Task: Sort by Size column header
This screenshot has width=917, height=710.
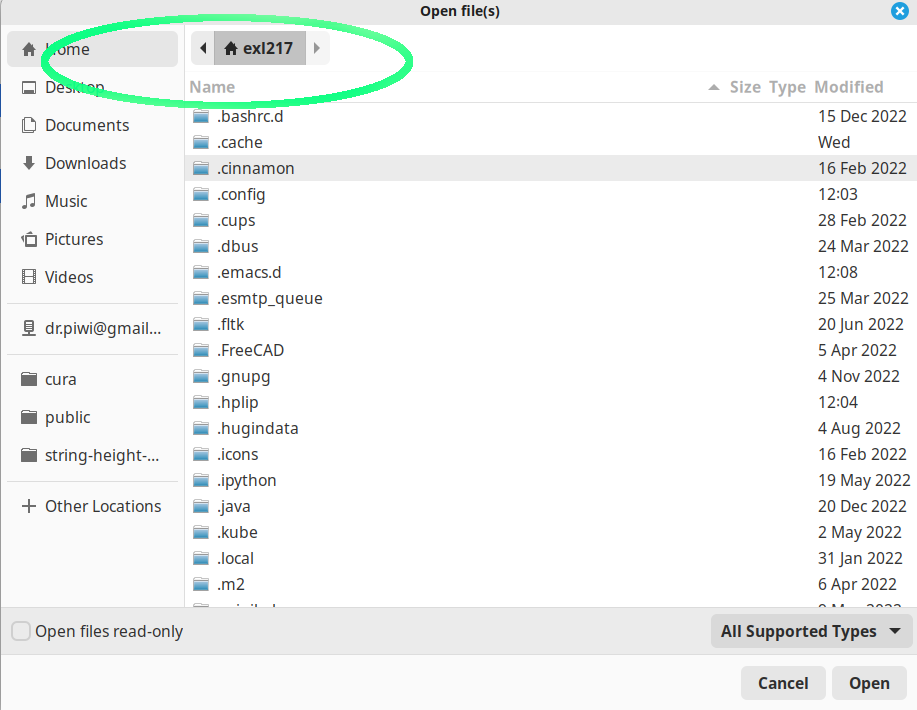Action: (745, 87)
